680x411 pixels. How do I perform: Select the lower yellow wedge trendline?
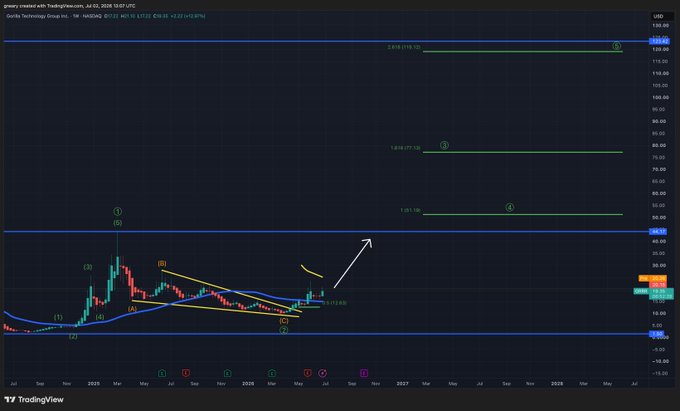pyautogui.click(x=215, y=309)
